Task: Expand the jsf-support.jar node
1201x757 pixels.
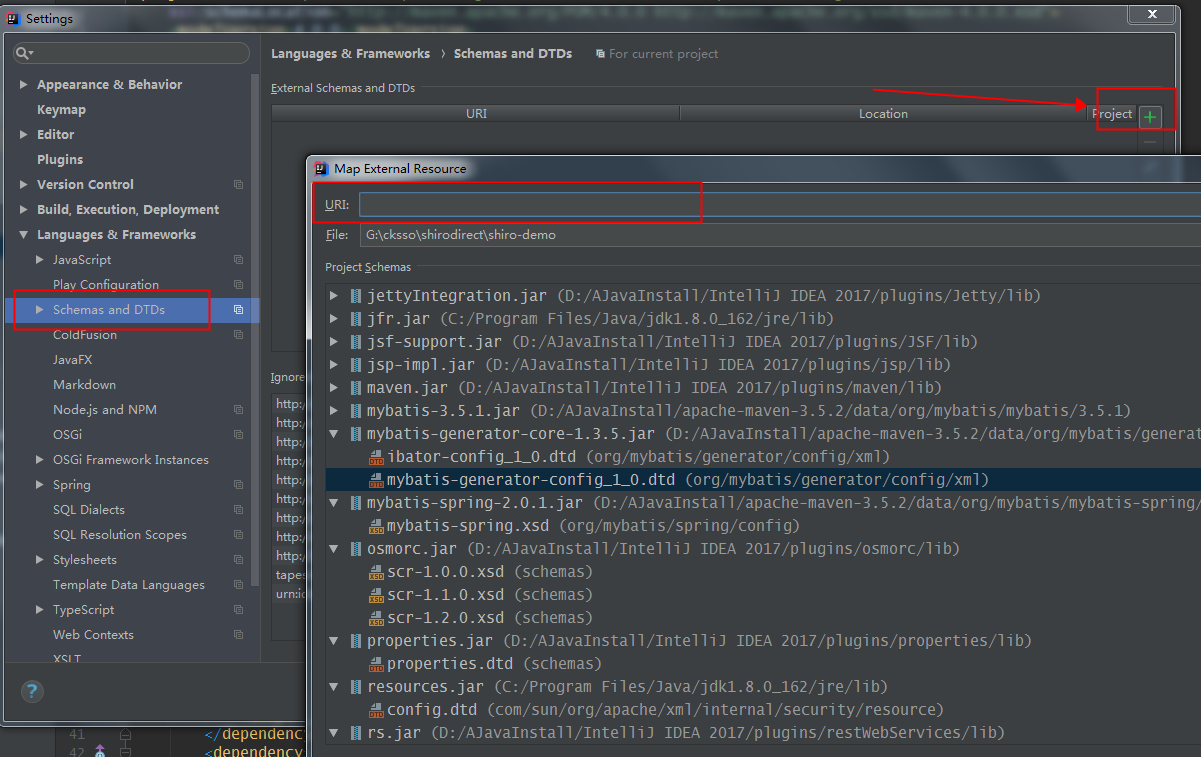Action: coord(334,342)
